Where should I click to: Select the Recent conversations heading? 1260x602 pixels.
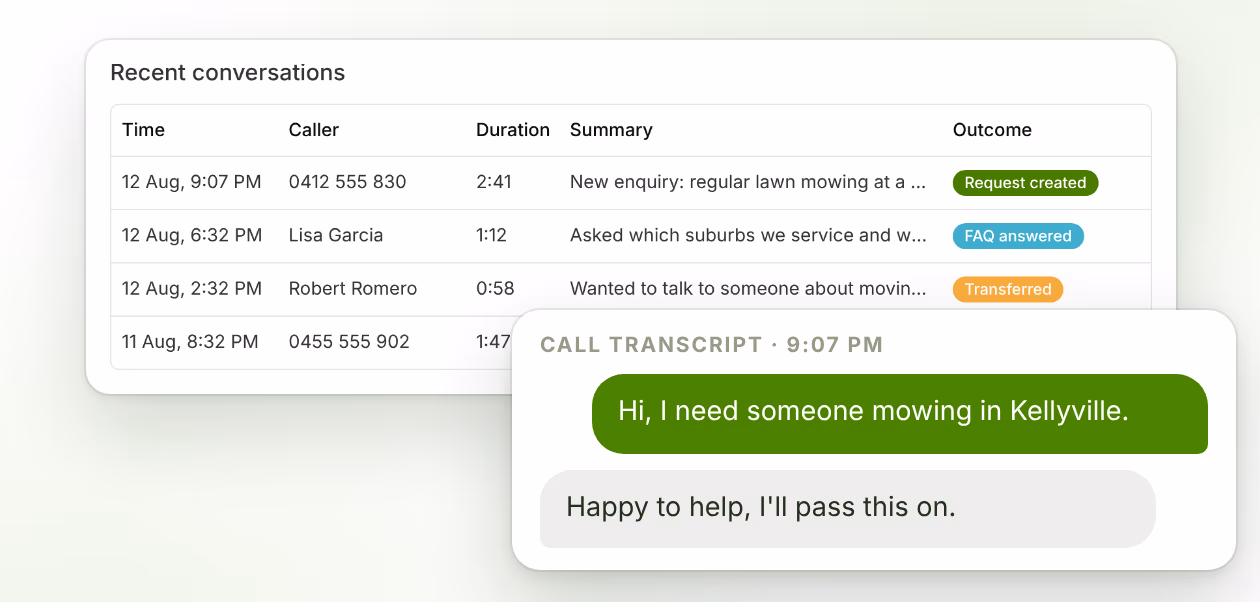(x=228, y=73)
